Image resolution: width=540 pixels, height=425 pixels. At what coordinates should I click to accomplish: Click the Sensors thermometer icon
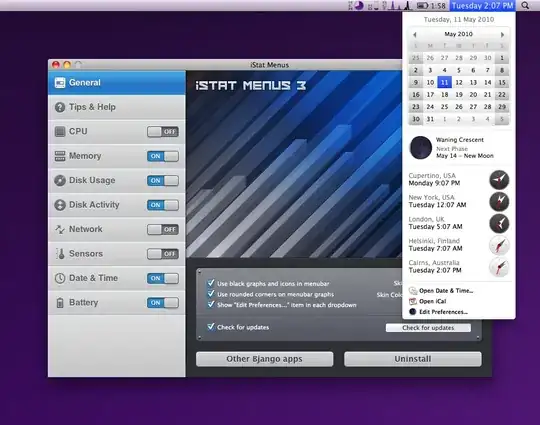(61, 254)
